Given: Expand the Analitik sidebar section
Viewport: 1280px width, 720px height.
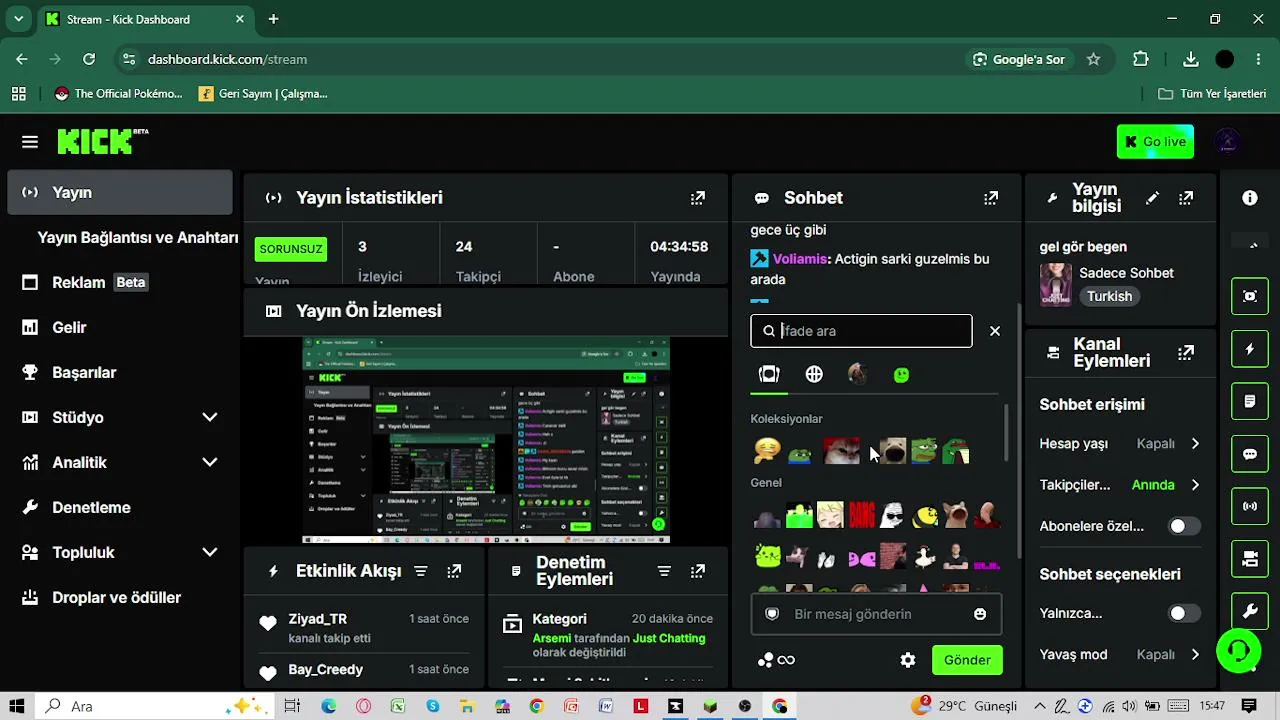Looking at the screenshot, I should [210, 462].
